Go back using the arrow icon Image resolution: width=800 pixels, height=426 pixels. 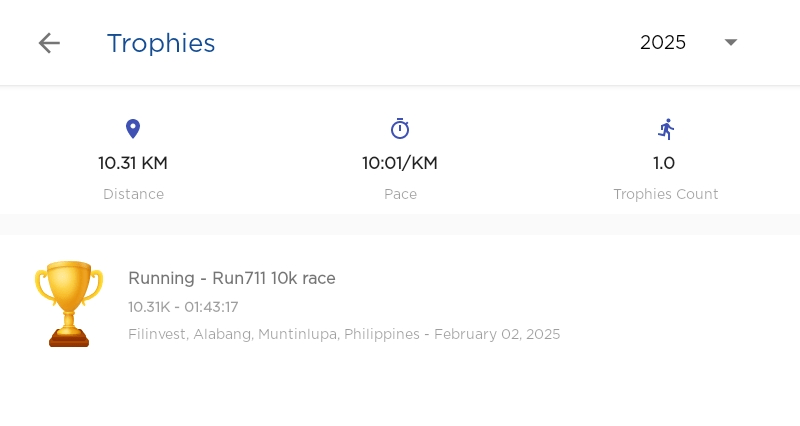[x=49, y=43]
